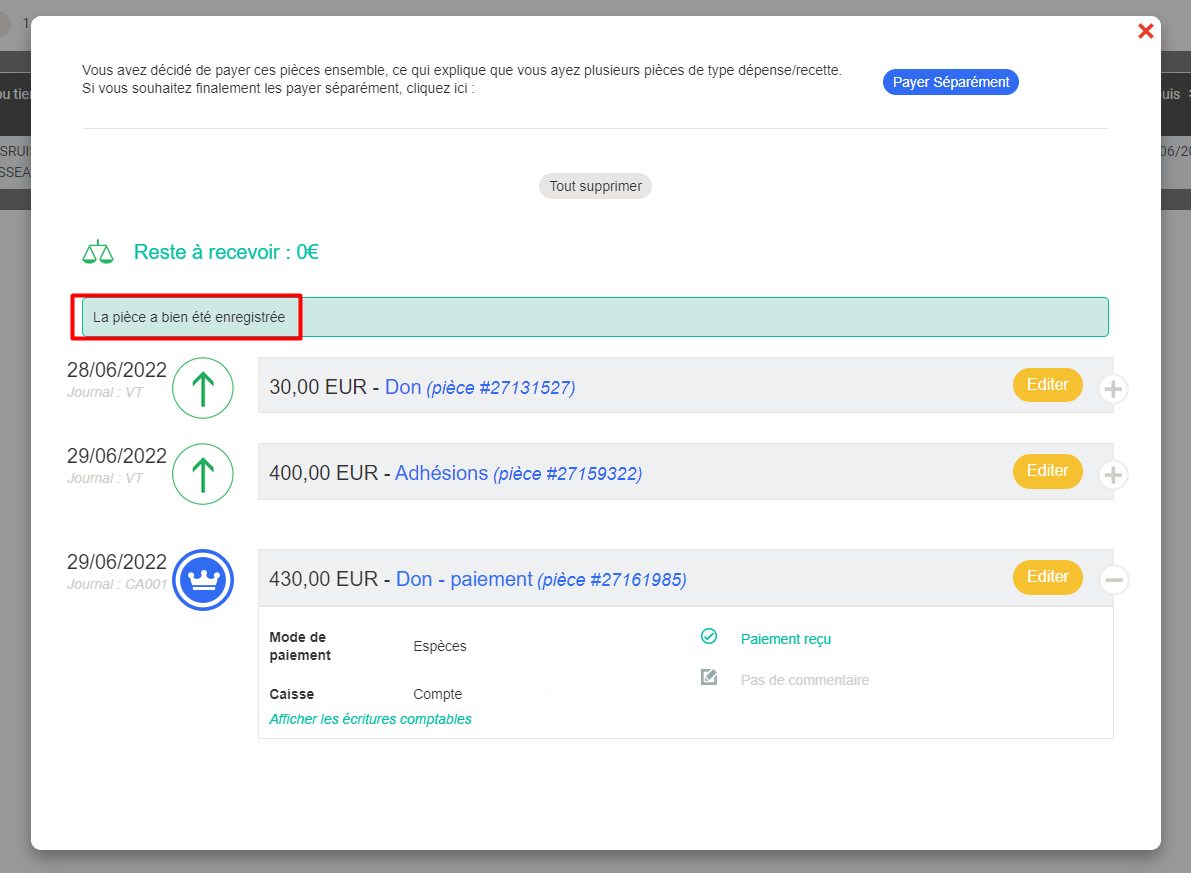Edit the 430,00 EUR Don - paiement entry

(x=1047, y=577)
